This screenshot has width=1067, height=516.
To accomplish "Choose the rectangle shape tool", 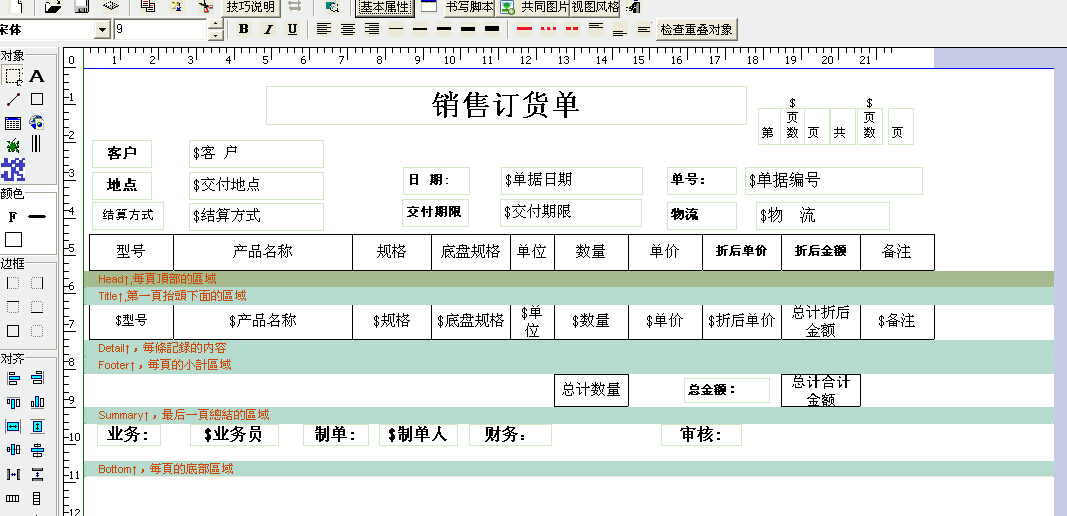I will click(x=37, y=99).
